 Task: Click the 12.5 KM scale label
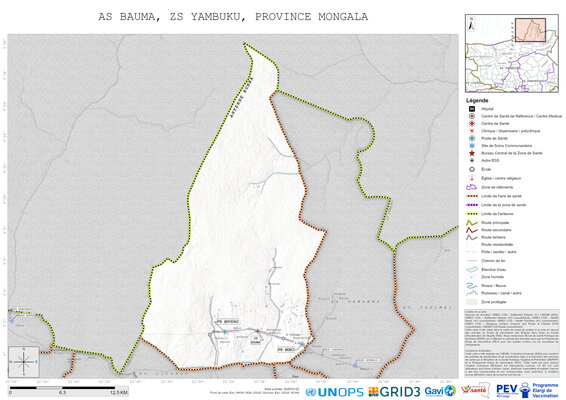pos(119,392)
